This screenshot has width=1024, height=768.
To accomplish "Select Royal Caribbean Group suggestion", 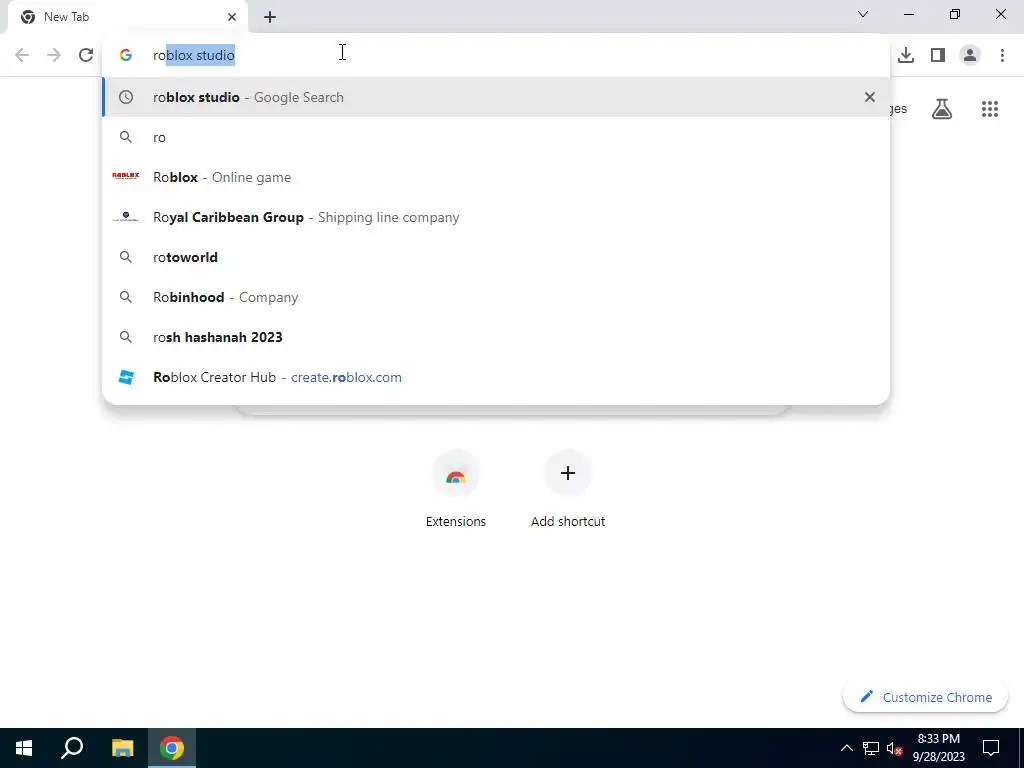I will point(496,217).
